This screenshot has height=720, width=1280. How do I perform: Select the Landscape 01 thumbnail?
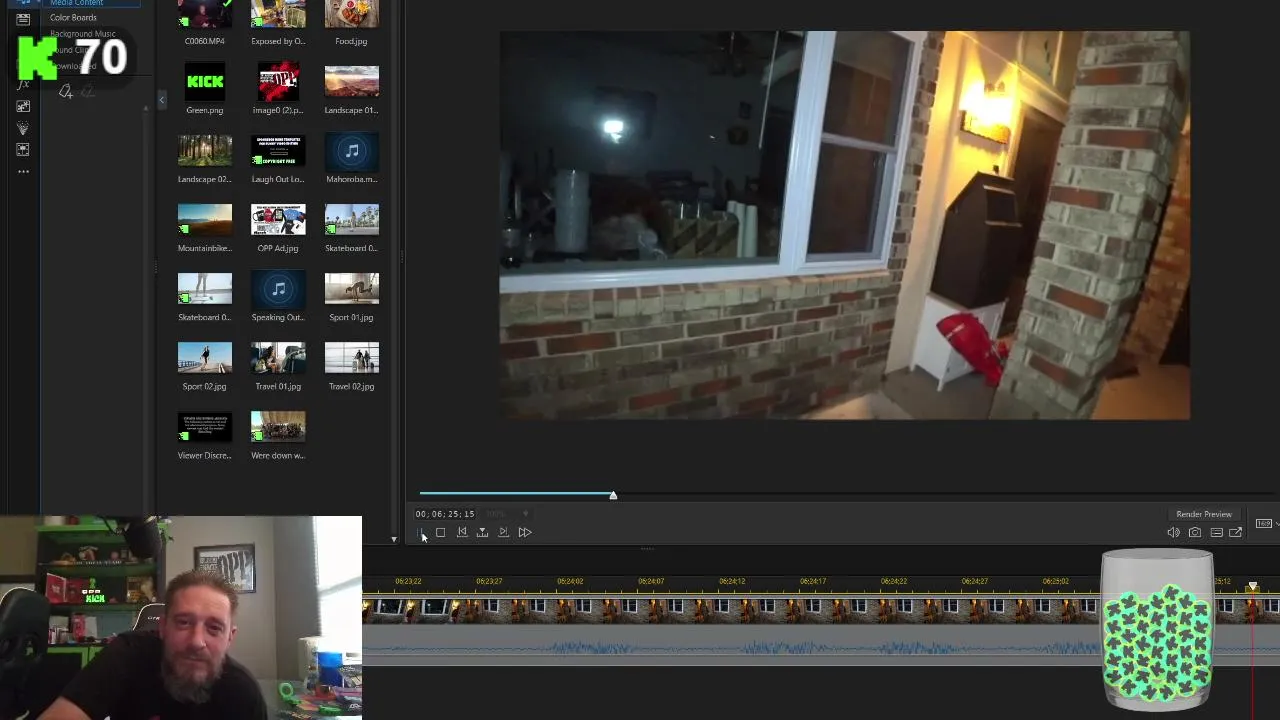[351, 82]
